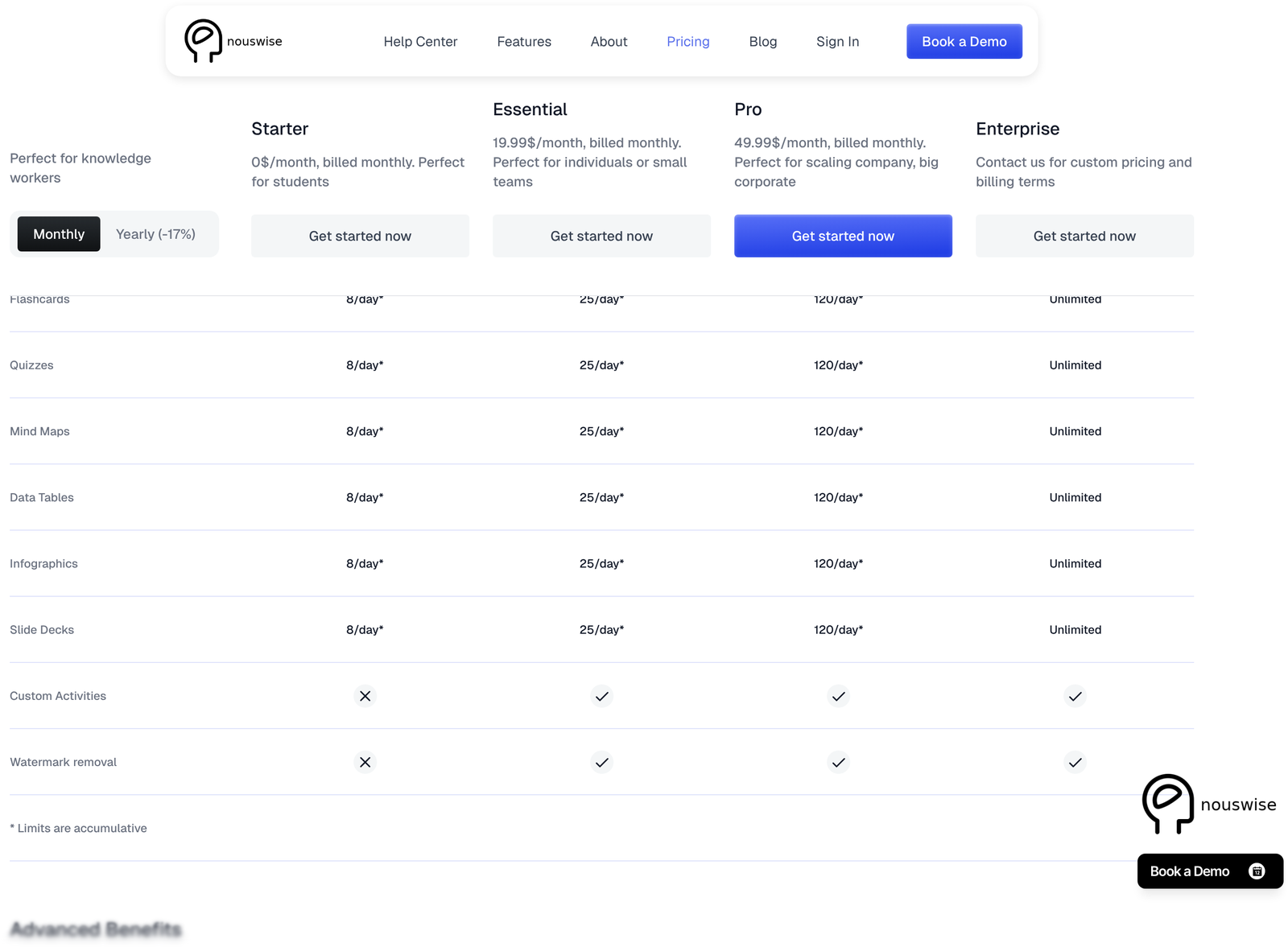Open the Help Center page

click(x=420, y=42)
